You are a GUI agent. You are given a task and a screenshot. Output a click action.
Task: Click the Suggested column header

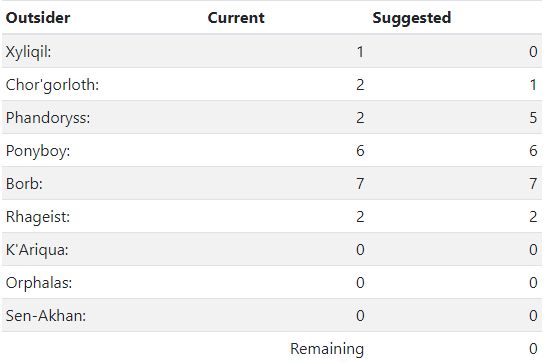click(412, 18)
